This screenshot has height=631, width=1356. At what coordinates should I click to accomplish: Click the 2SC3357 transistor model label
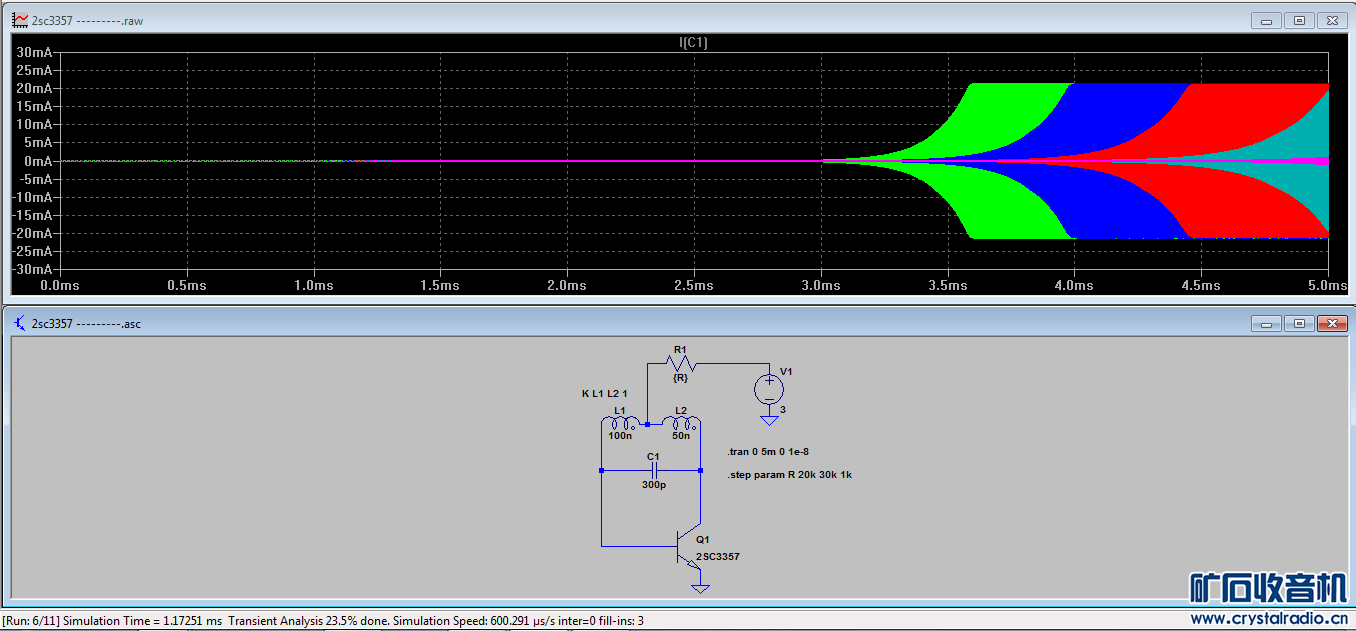(x=717, y=557)
